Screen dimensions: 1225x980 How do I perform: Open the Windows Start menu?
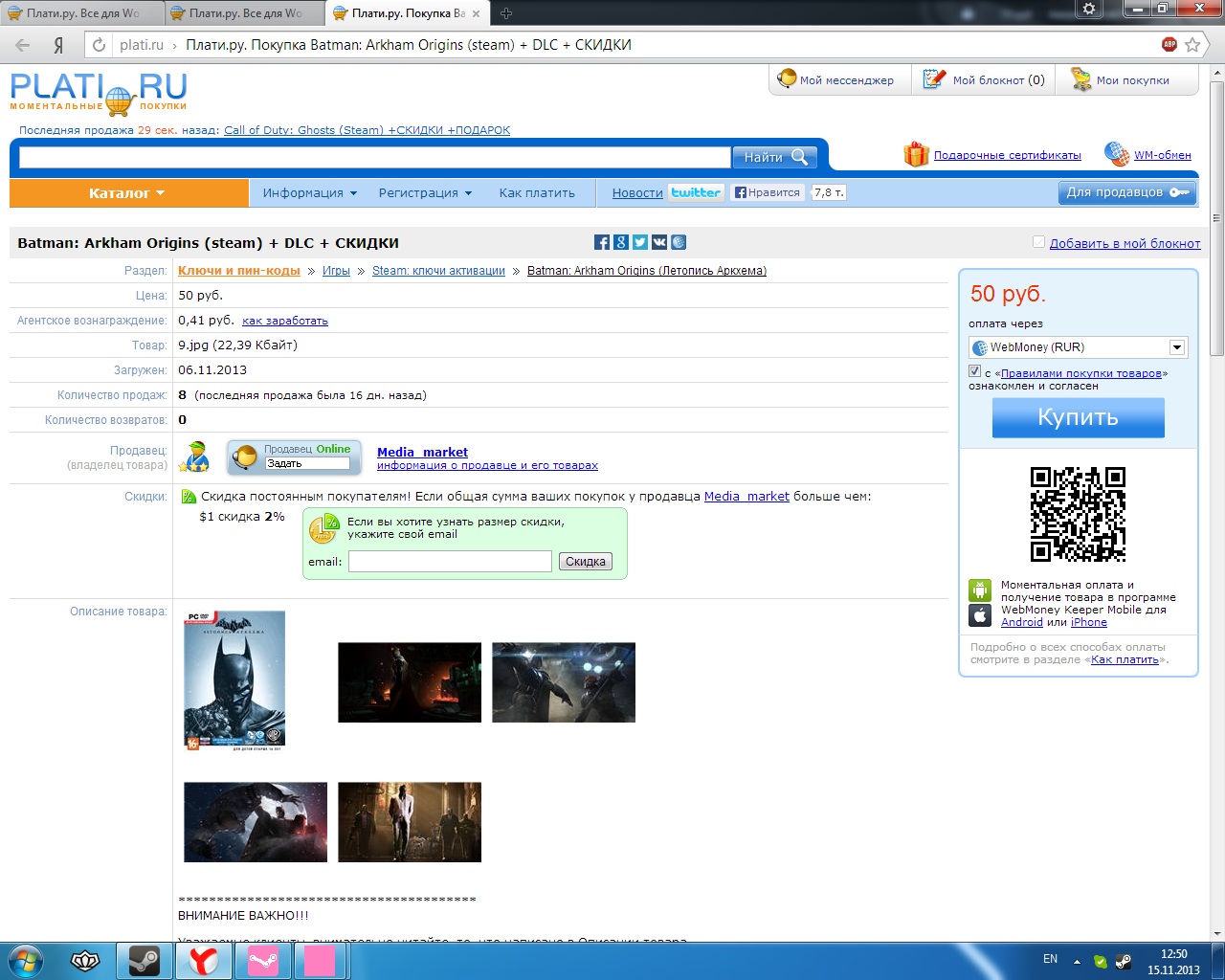(25, 961)
